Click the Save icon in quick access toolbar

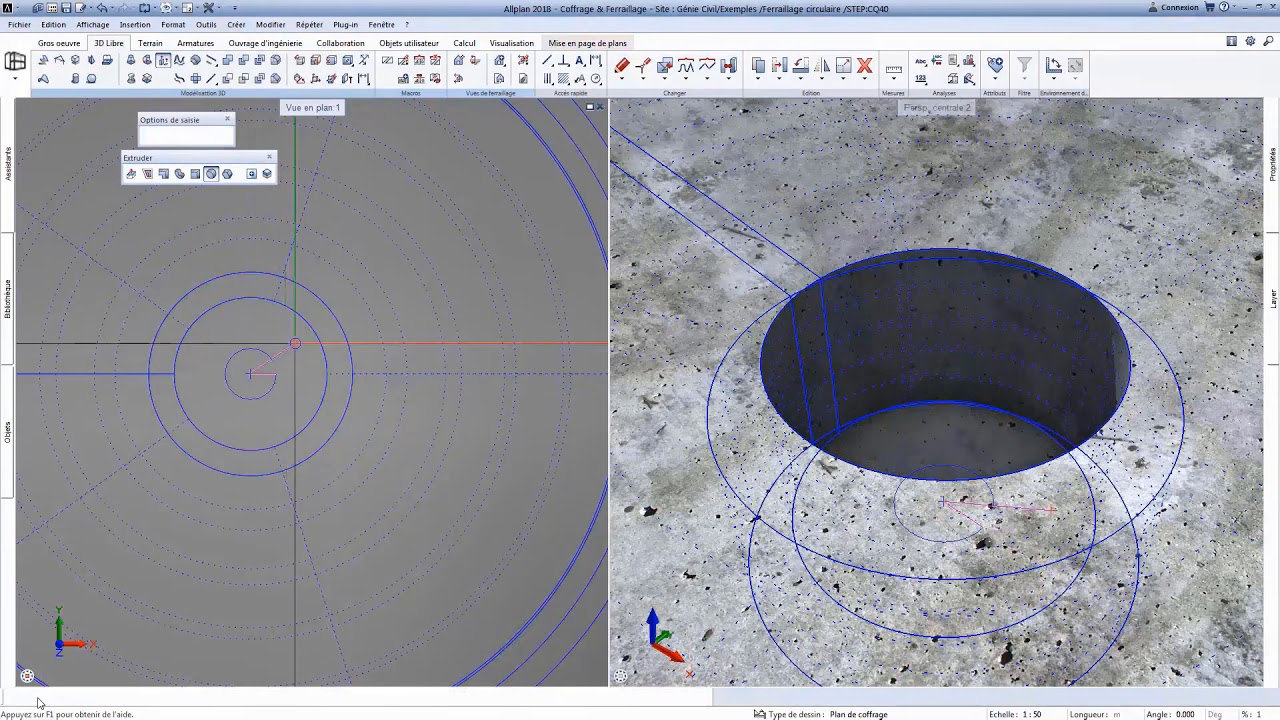[x=66, y=8]
